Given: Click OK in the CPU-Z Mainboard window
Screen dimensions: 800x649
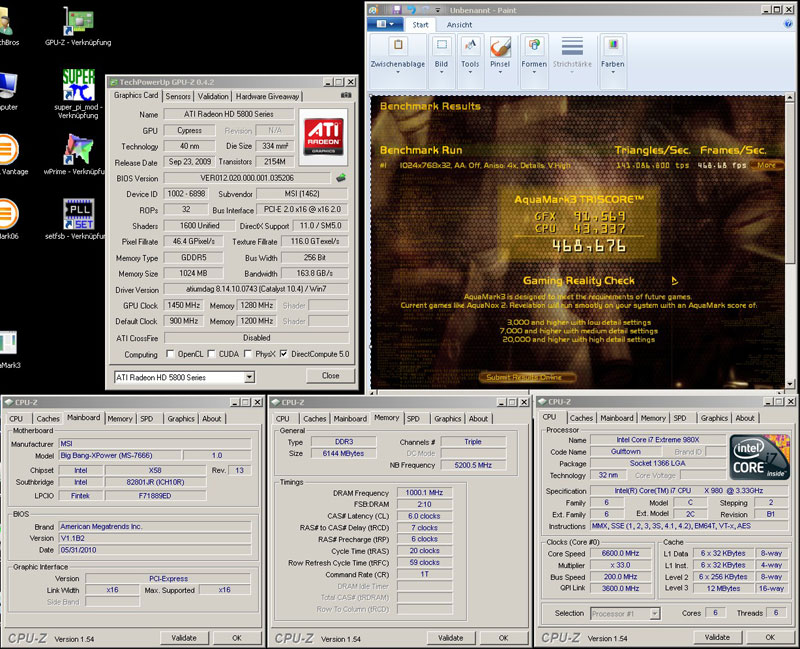Looking at the screenshot, I should click(x=237, y=638).
